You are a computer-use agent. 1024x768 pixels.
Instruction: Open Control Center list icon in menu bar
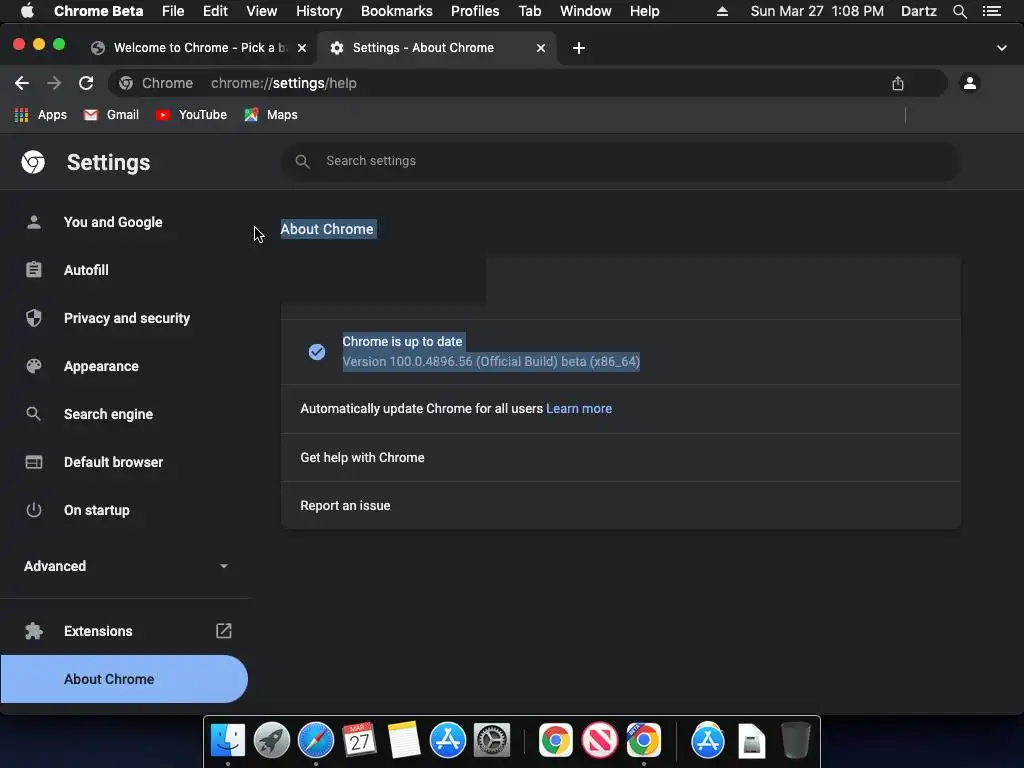992,11
